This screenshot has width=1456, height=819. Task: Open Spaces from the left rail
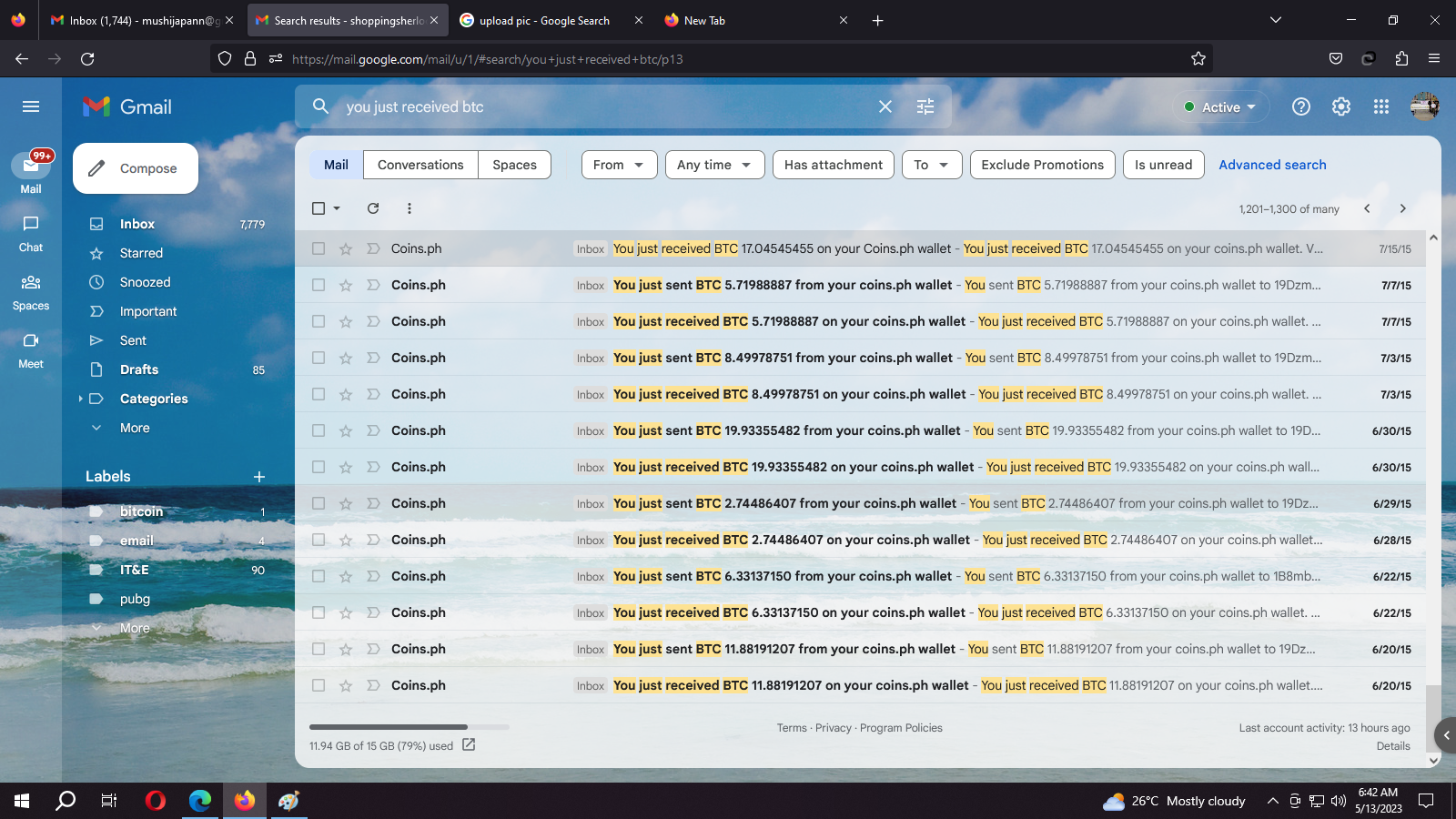point(31,291)
